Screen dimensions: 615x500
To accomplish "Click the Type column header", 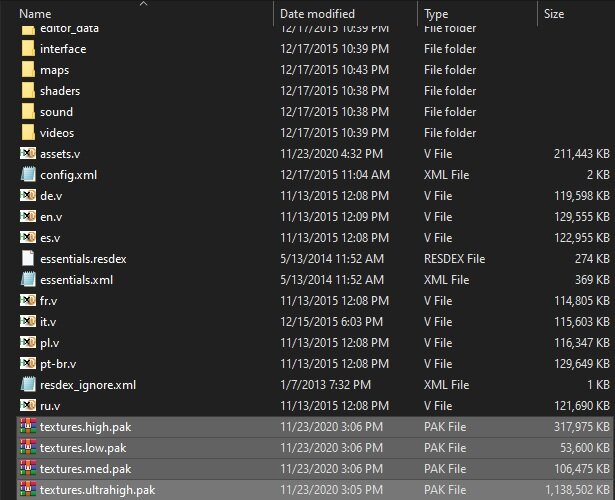I will (x=437, y=14).
